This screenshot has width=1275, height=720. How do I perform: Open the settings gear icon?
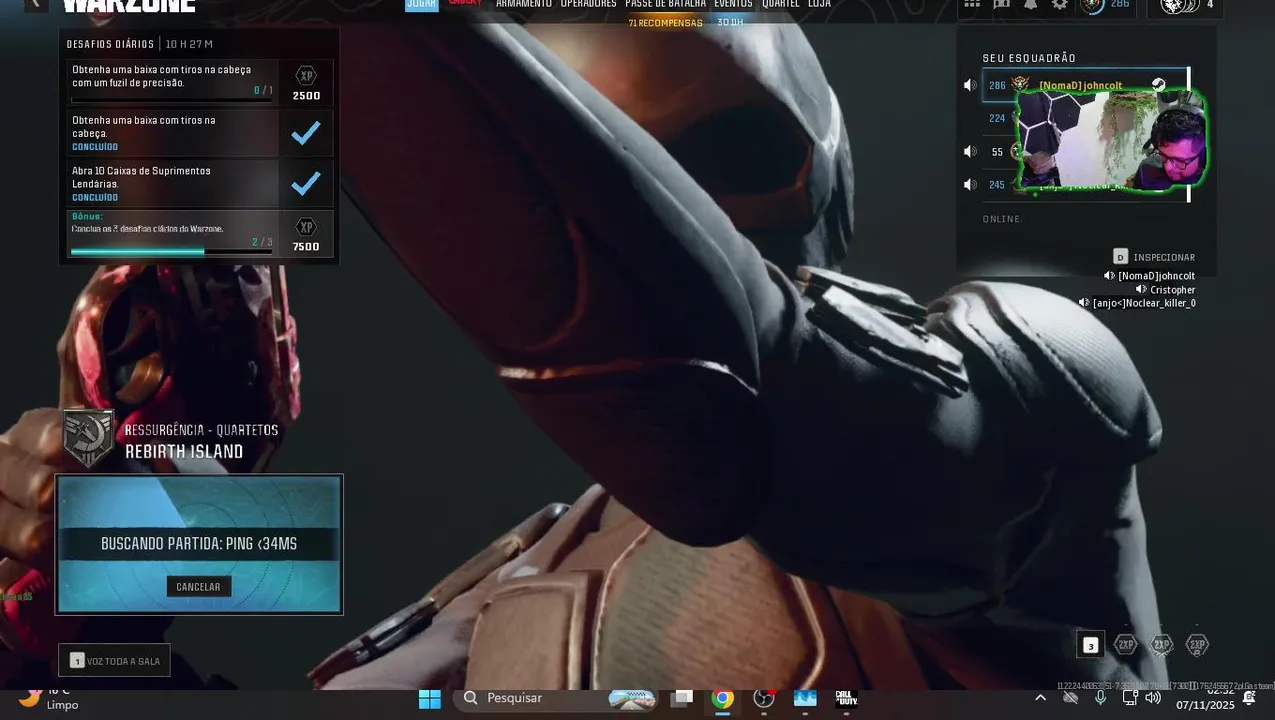tap(1060, 4)
